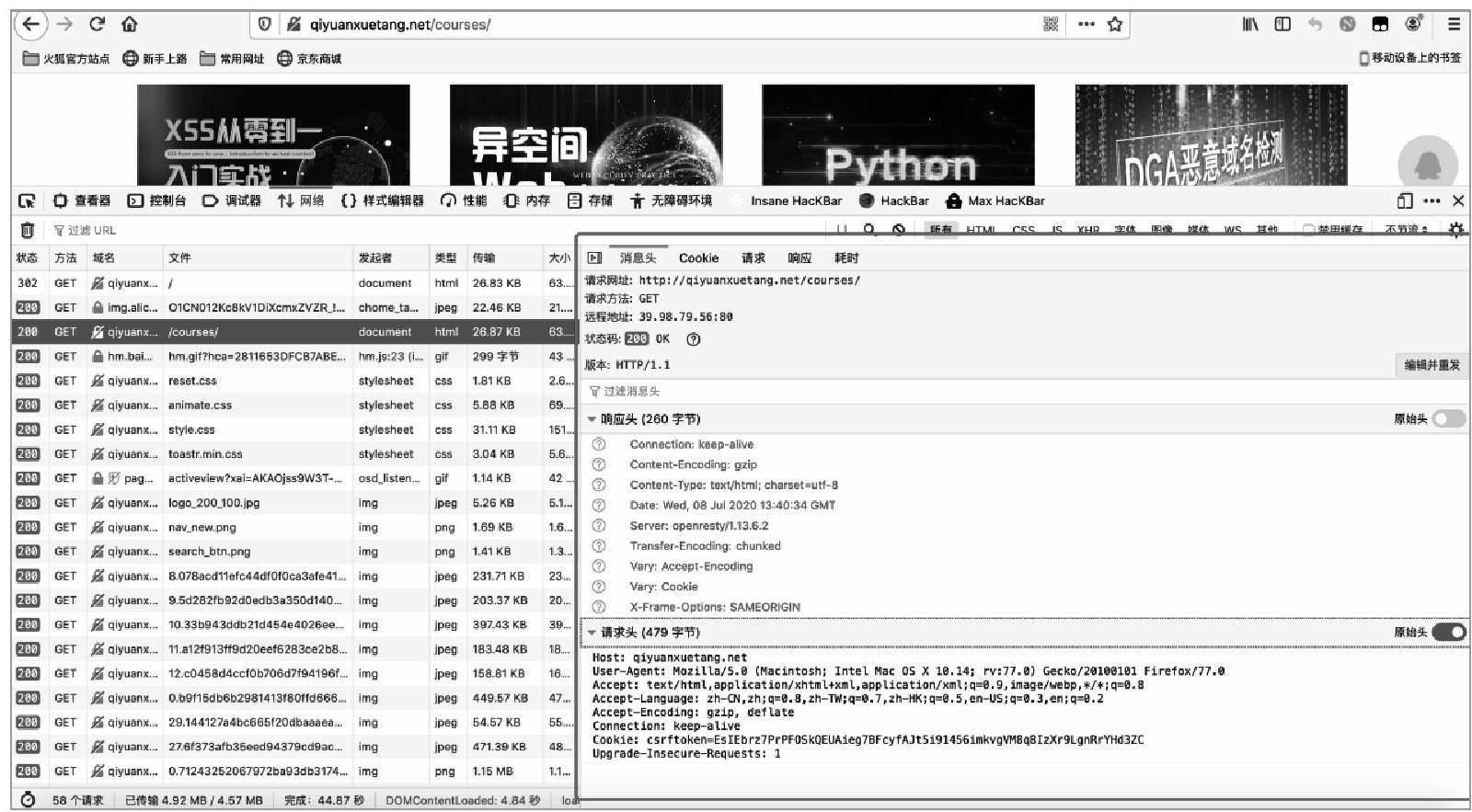Go back with the browser back arrow
Viewport: 1472px width, 812px height.
31,25
